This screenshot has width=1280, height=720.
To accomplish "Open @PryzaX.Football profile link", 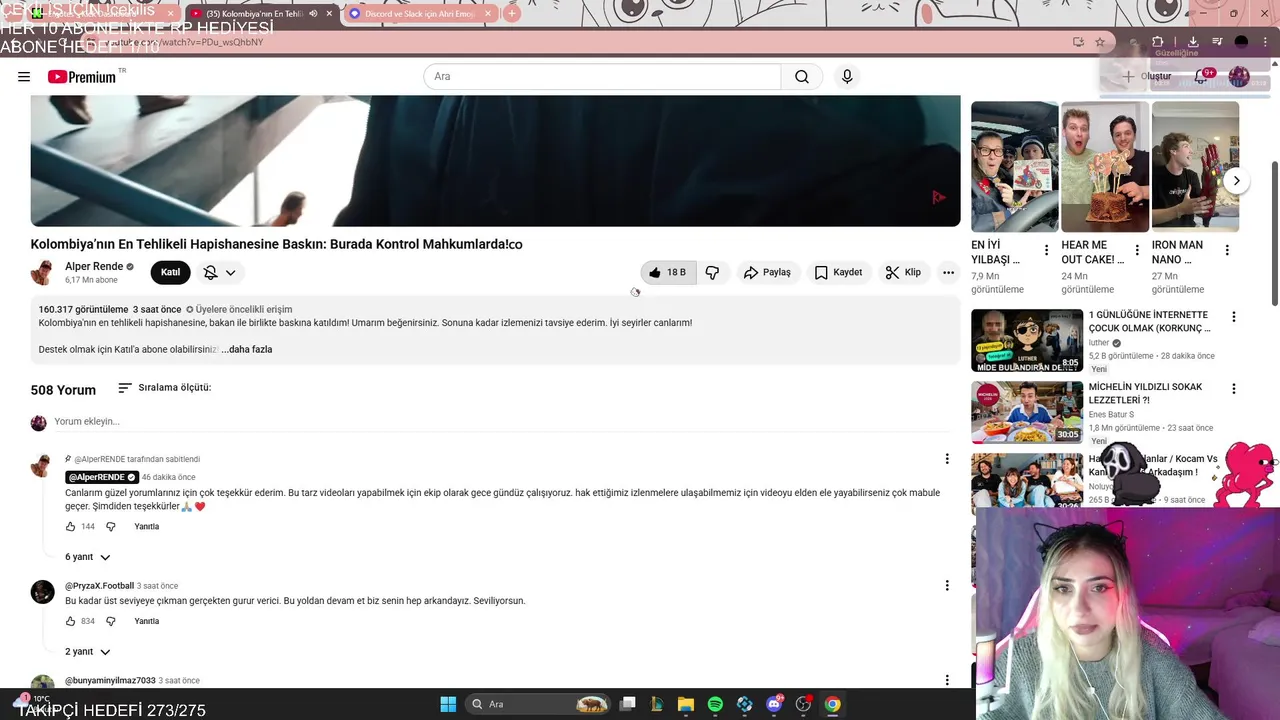I will (x=99, y=586).
